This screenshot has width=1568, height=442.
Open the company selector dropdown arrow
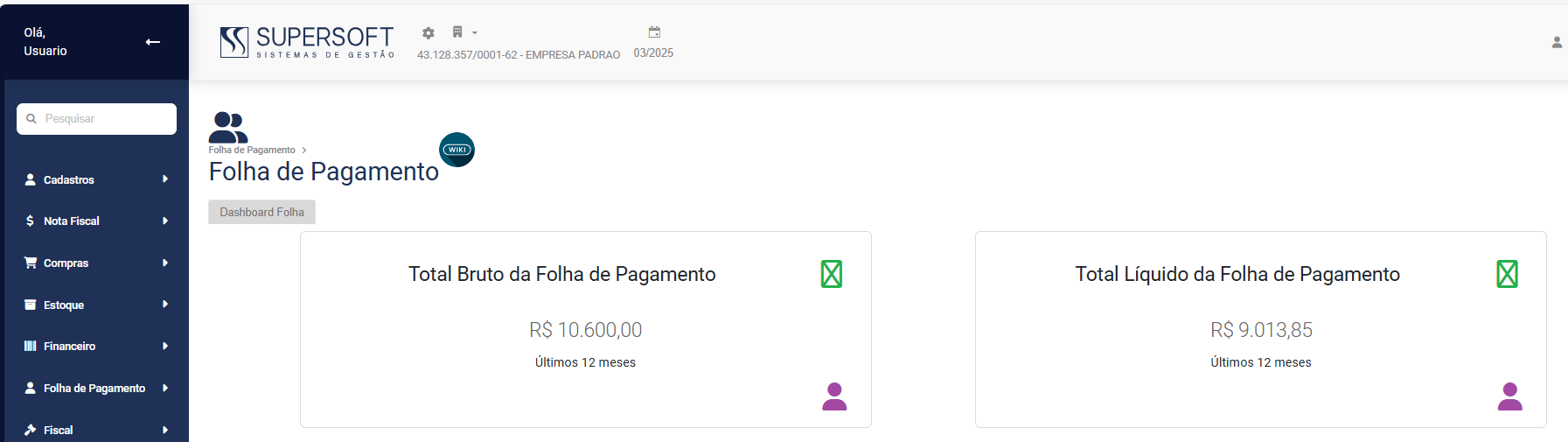click(x=475, y=33)
